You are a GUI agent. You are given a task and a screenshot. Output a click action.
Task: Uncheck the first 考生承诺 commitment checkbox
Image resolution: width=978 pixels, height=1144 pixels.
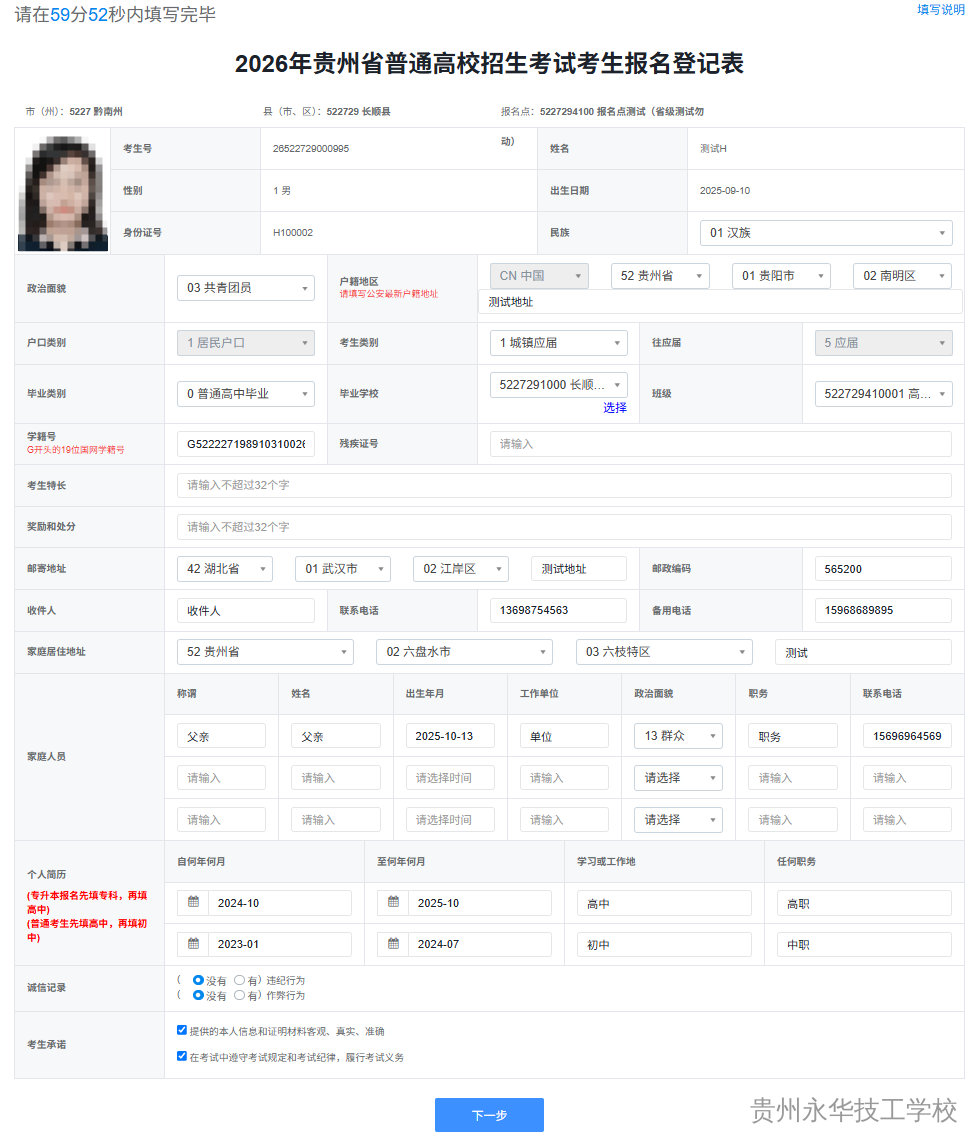[x=182, y=1030]
